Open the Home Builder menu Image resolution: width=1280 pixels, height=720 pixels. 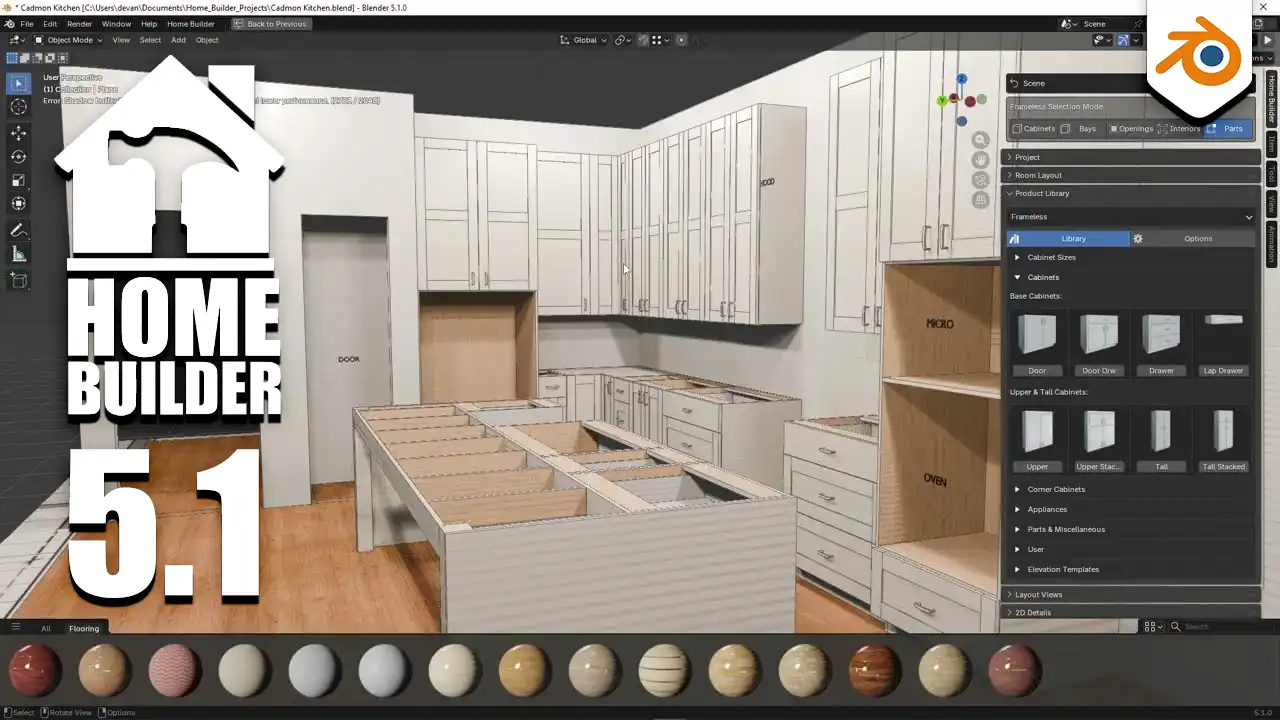190,24
